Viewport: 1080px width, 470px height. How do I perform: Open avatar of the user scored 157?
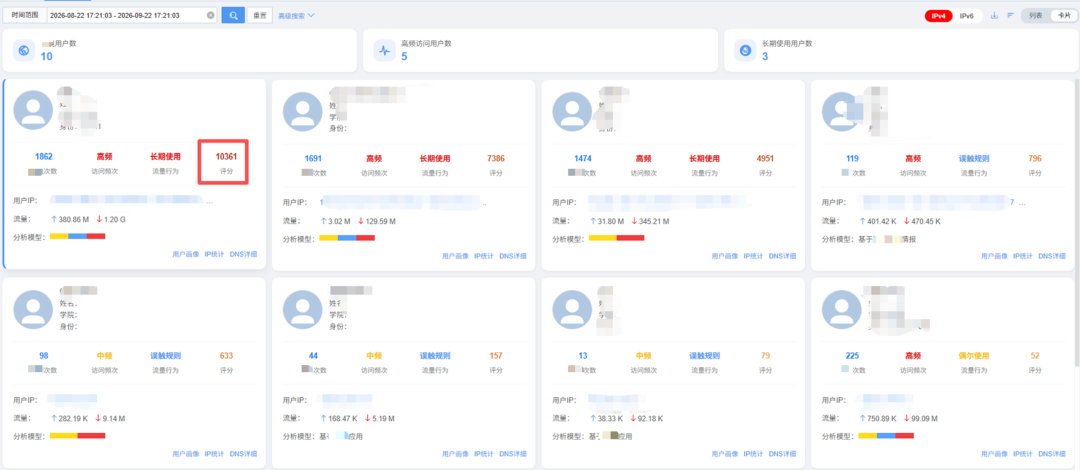click(303, 310)
